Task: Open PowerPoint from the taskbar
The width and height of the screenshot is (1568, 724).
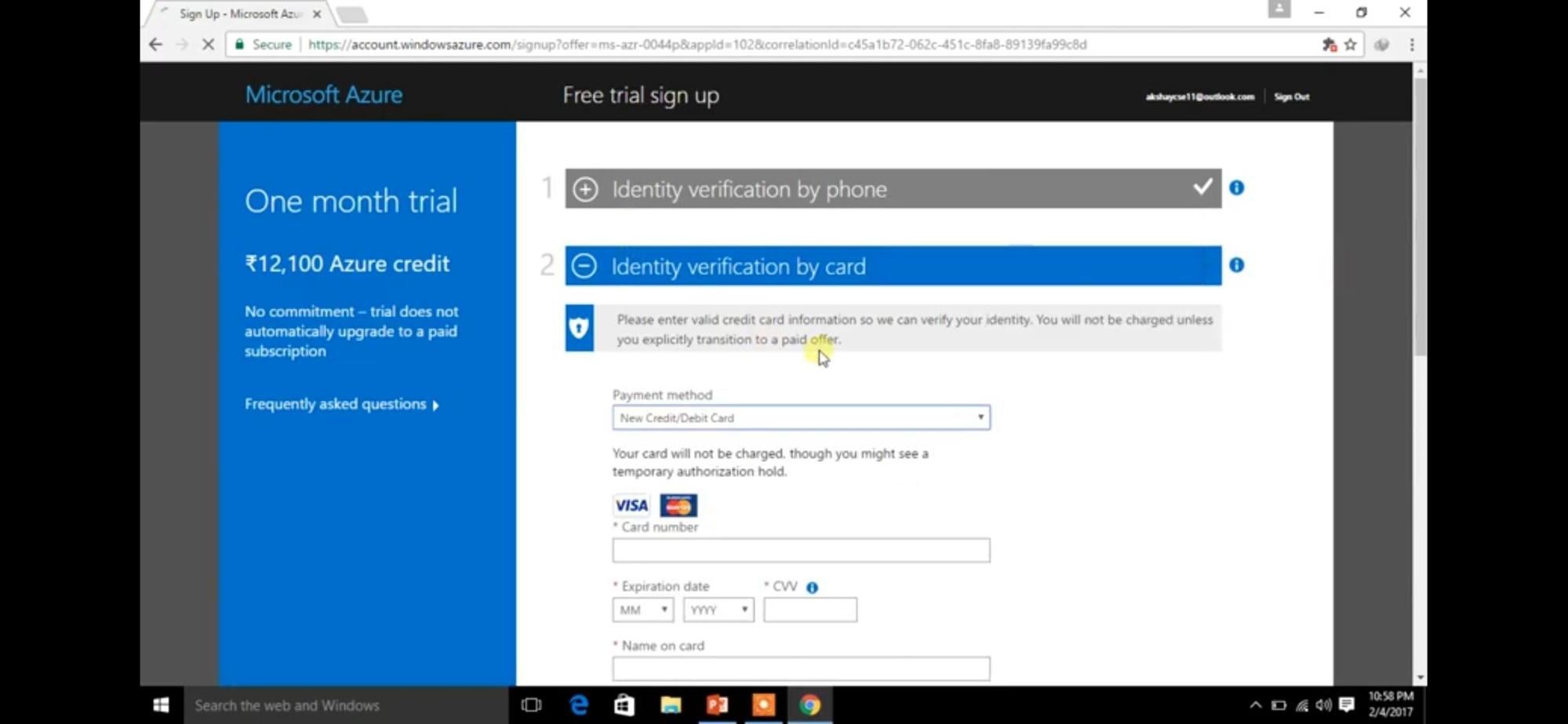Action: coord(717,705)
